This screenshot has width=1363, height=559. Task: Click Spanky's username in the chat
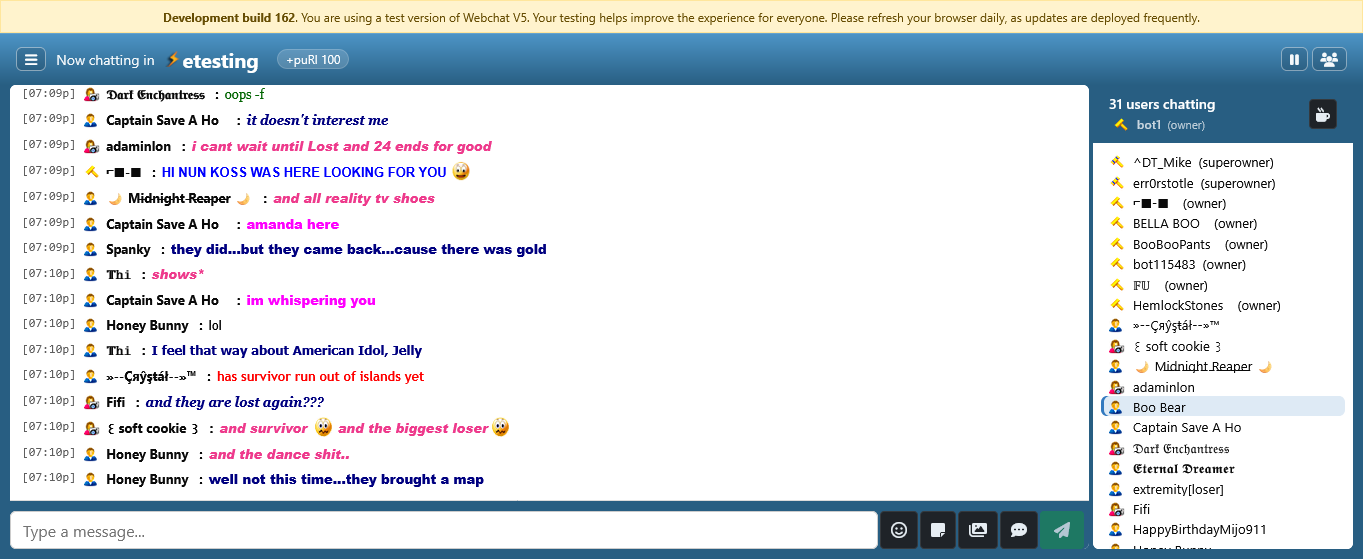click(128, 250)
